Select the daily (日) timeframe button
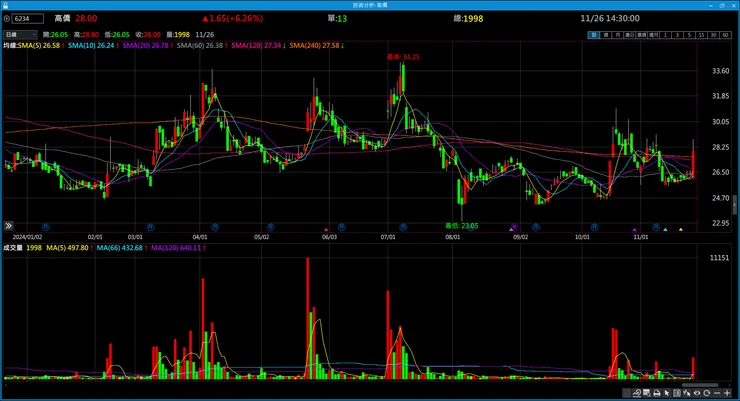 pos(594,35)
